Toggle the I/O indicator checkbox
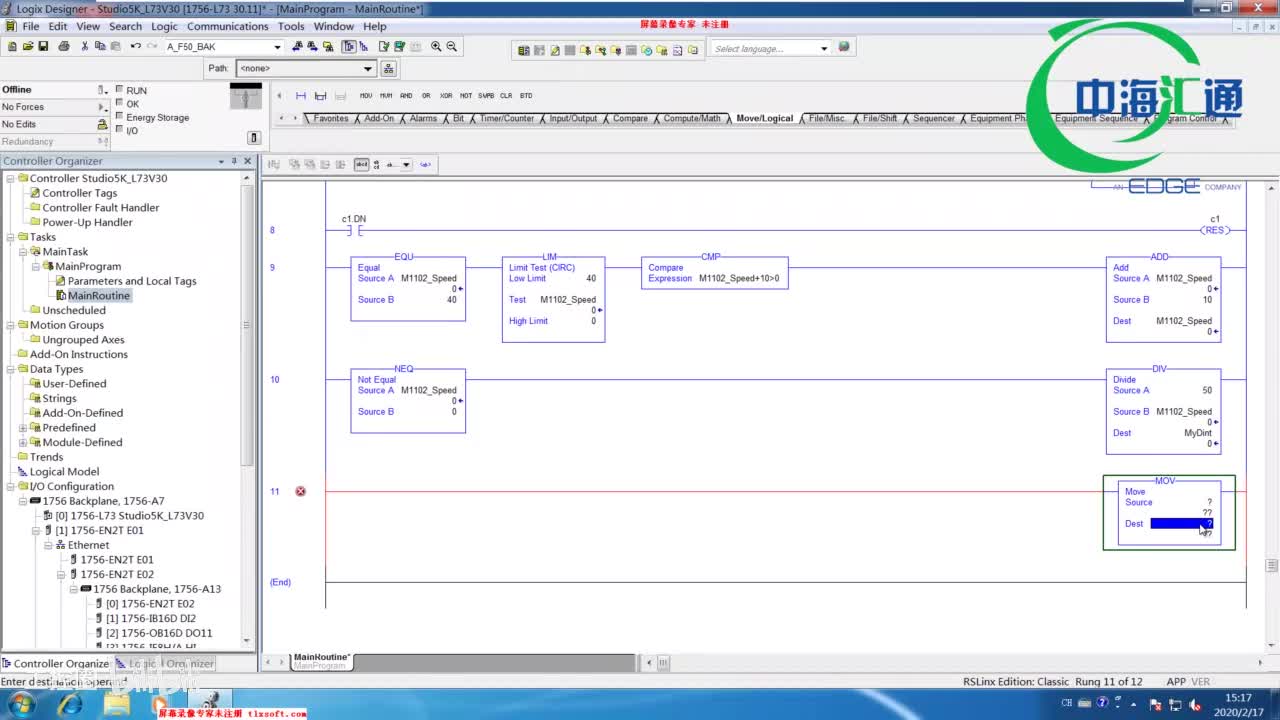This screenshot has height=720, width=1280. coord(120,130)
